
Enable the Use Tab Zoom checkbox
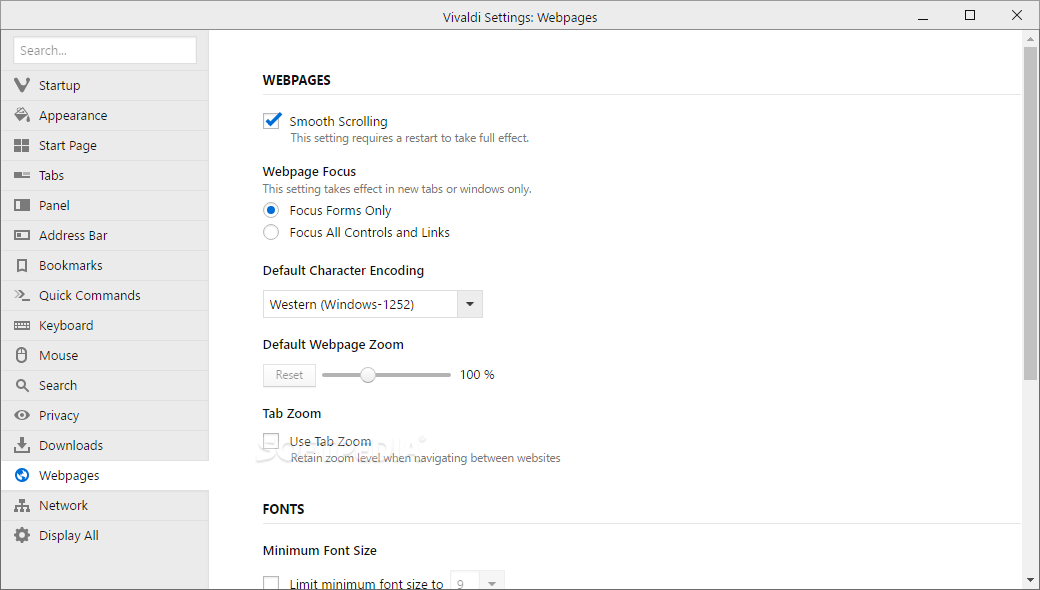coord(271,441)
